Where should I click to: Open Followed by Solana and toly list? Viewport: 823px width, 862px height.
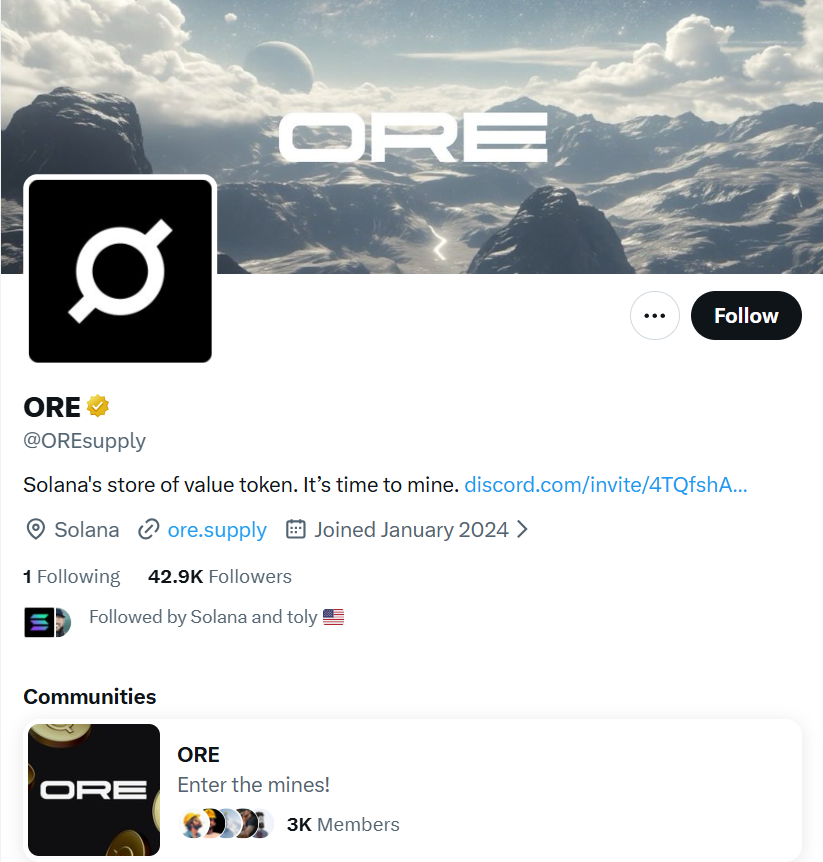pyautogui.click(x=203, y=617)
